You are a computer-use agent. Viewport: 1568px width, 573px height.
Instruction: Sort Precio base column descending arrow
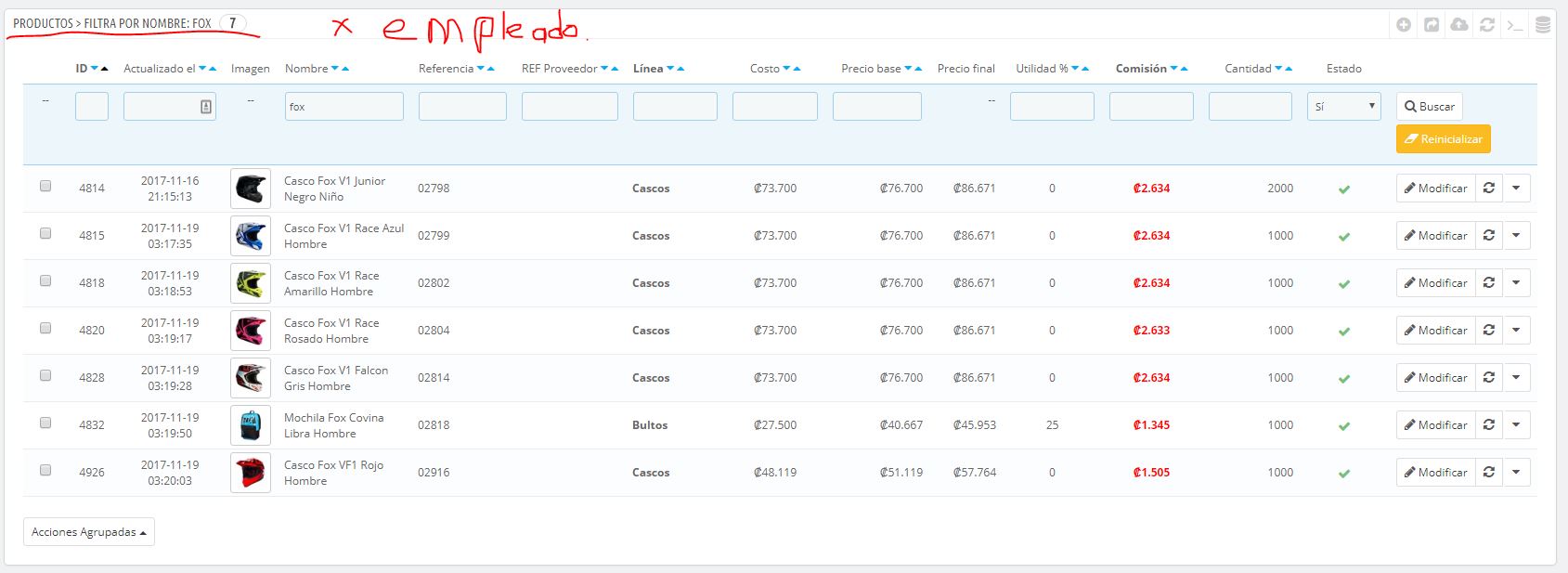pos(908,69)
